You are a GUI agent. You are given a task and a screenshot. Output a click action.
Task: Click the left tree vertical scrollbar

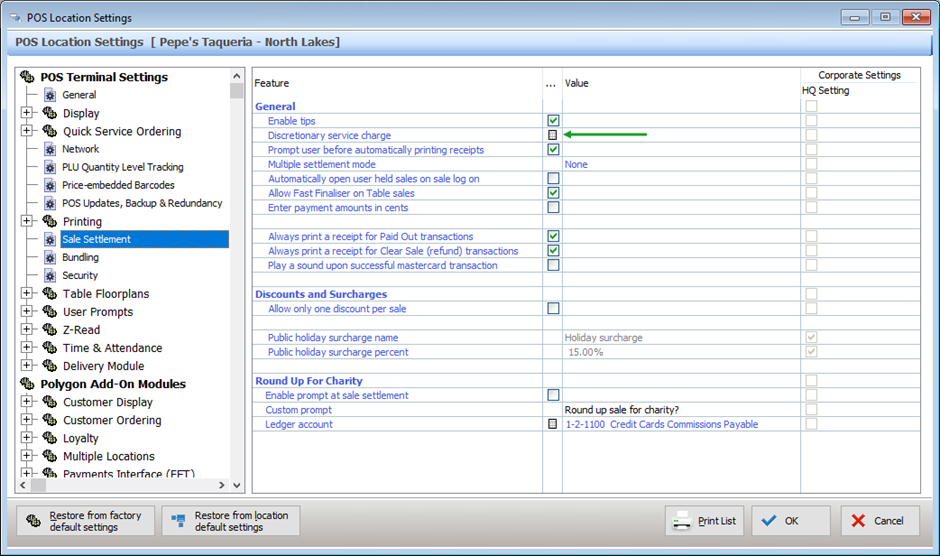click(x=237, y=280)
